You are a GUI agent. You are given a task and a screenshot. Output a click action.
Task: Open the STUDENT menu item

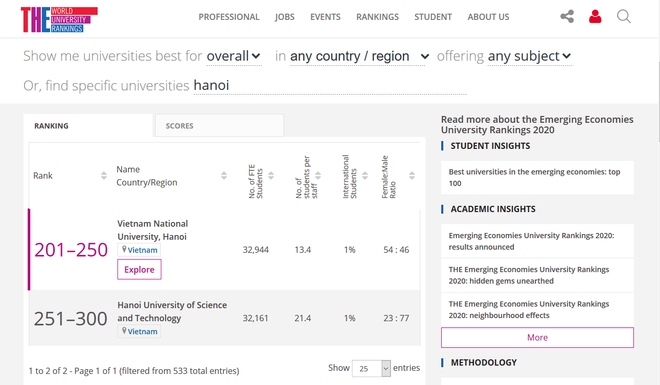pos(433,17)
